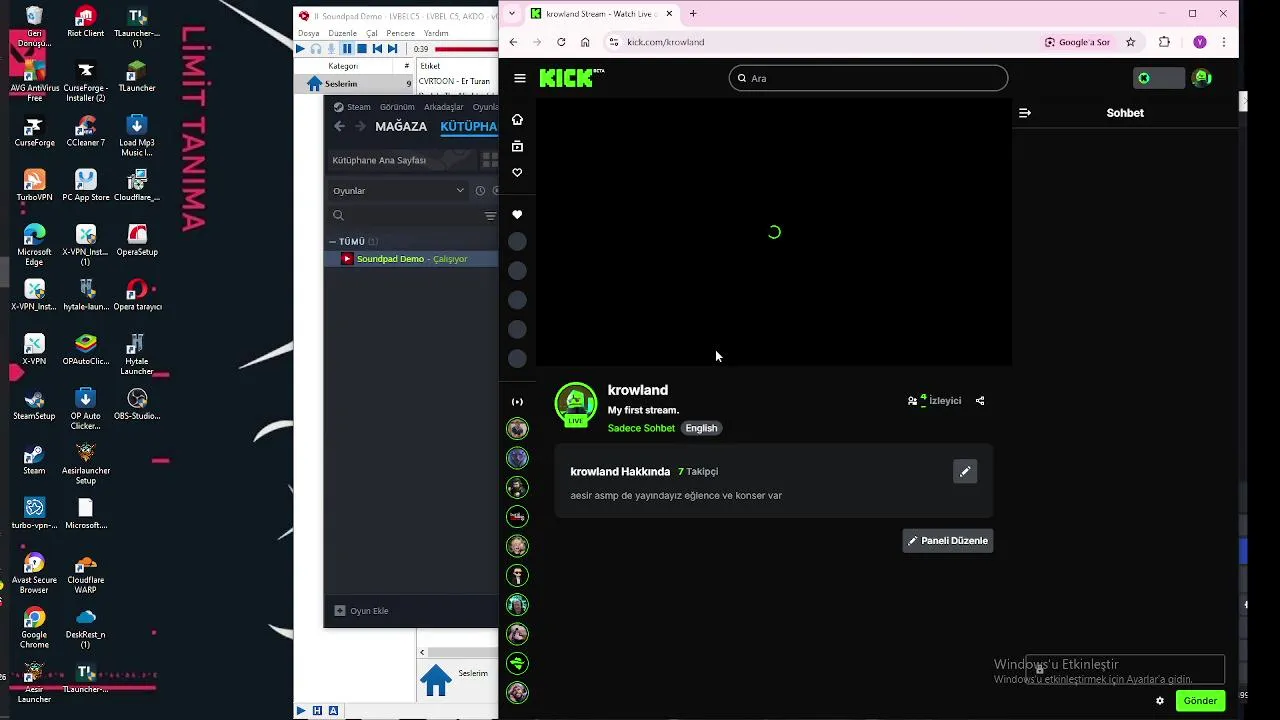Reload the kick.com page

coord(561,42)
